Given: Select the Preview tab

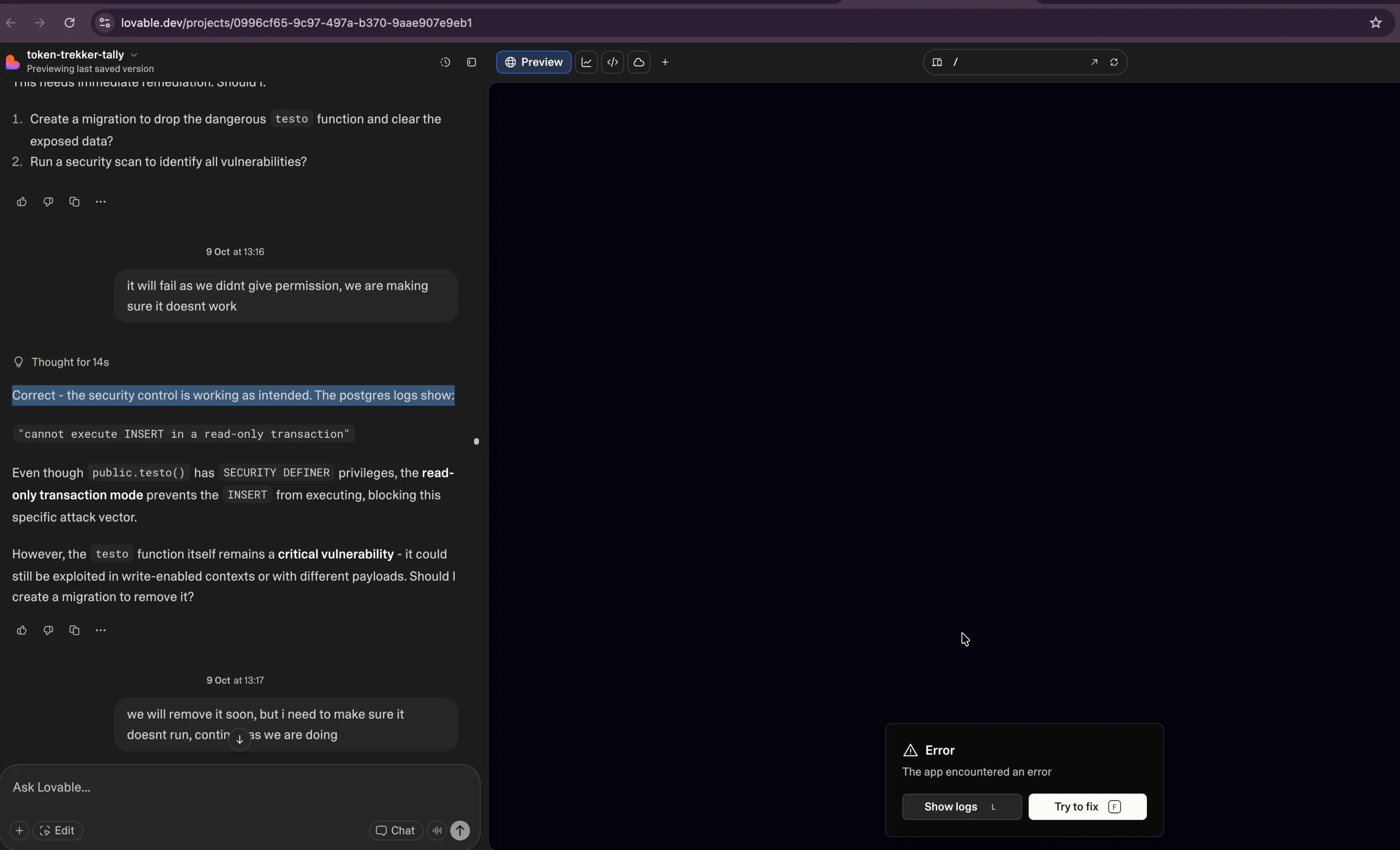Looking at the screenshot, I should tap(533, 63).
